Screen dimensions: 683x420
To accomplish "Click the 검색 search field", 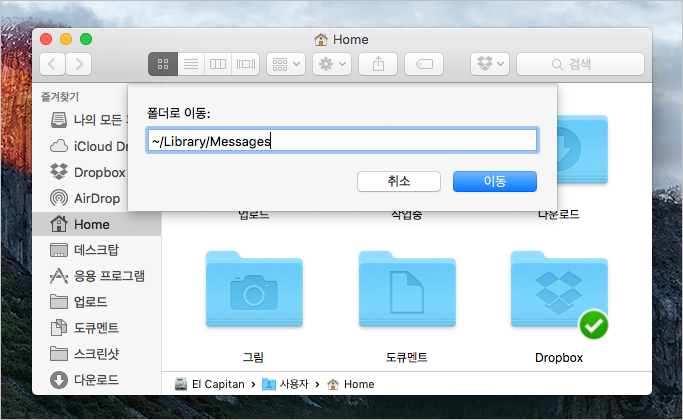I will tap(580, 64).
